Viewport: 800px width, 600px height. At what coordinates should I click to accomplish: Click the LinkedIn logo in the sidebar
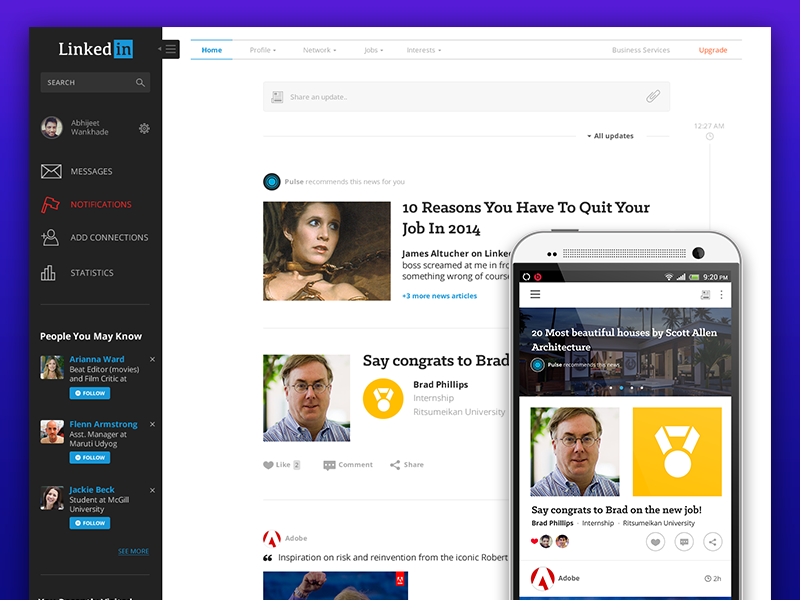click(95, 49)
